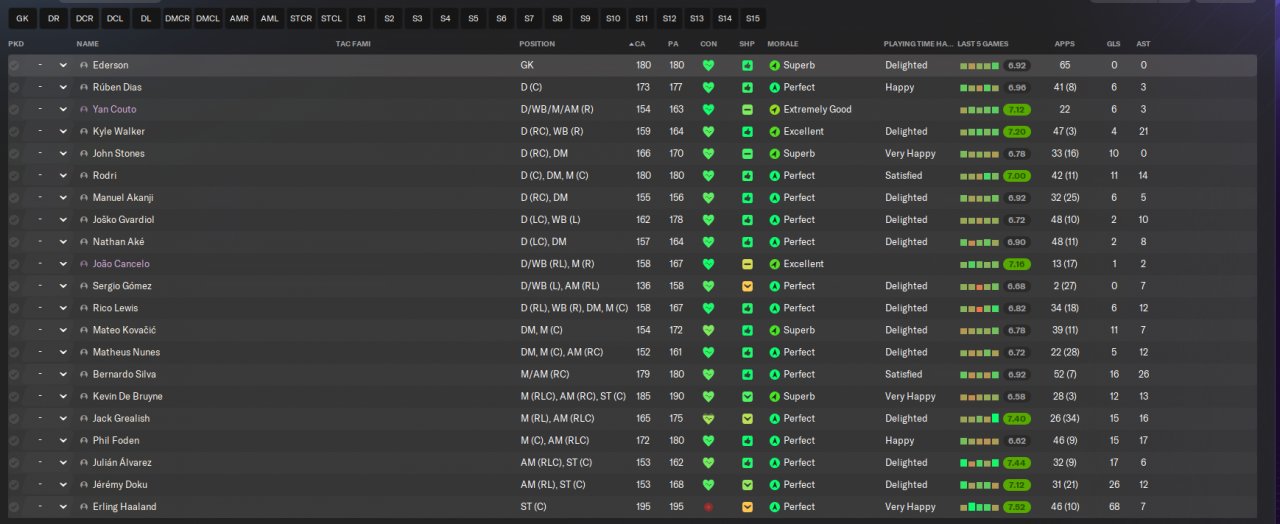Select the DMCL position filter
Viewport: 1280px width, 524px height.
[x=208, y=18]
